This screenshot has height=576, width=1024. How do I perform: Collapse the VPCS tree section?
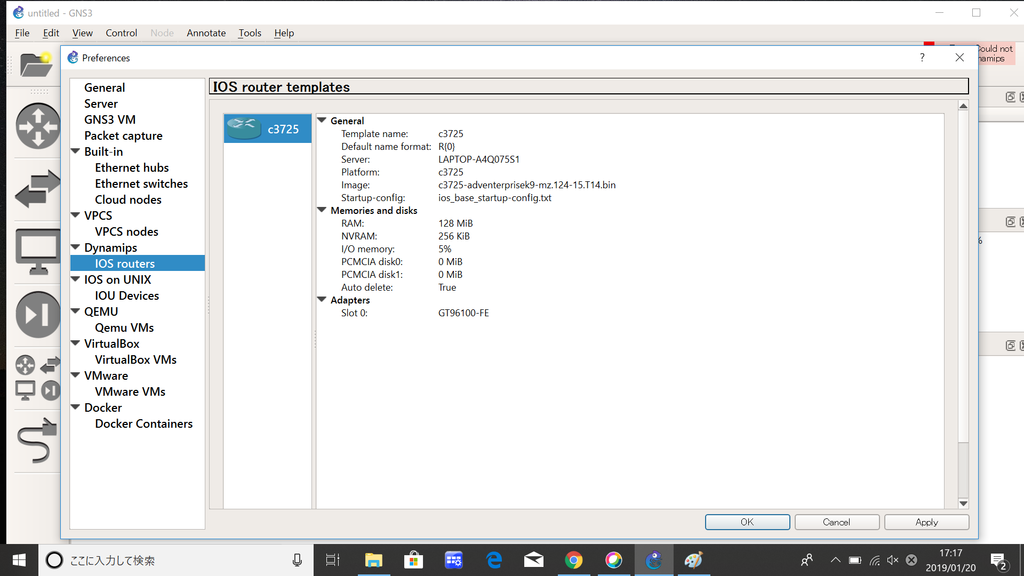tap(76, 216)
